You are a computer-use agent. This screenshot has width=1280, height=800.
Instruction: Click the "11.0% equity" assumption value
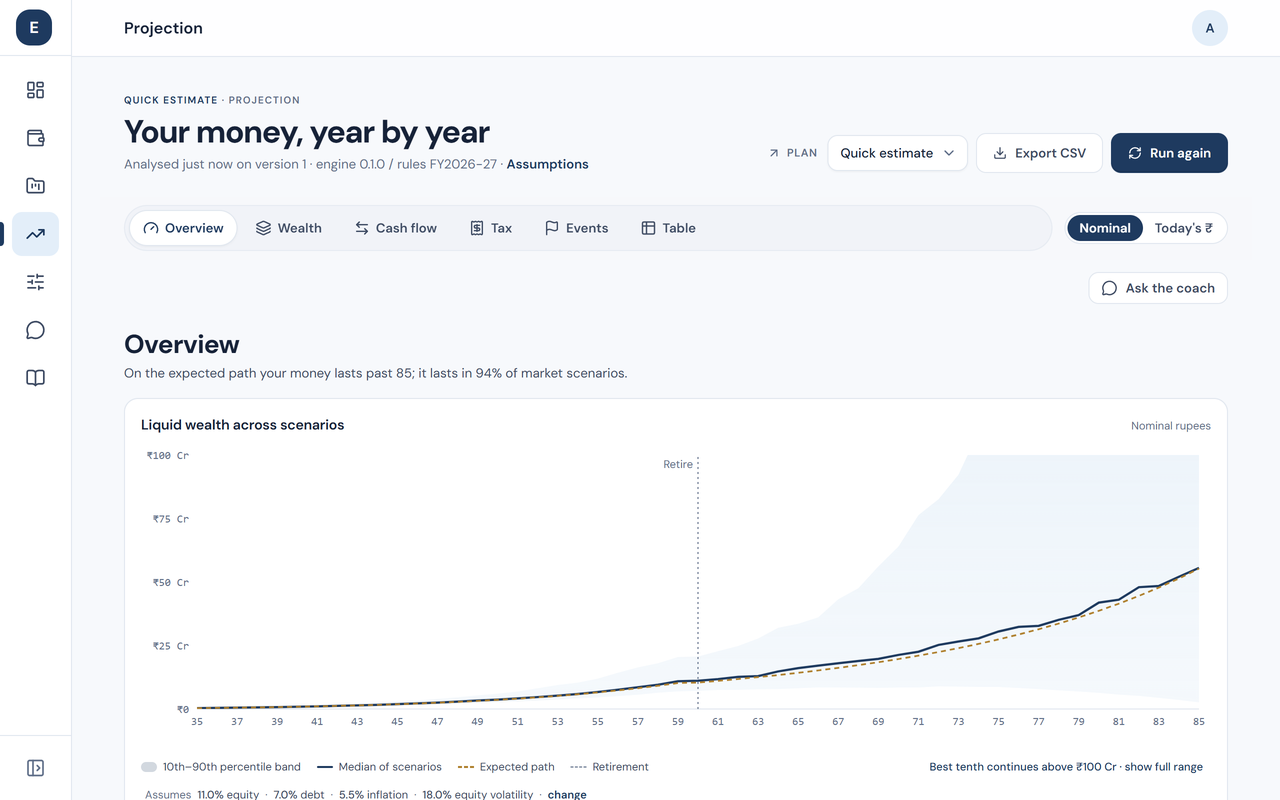pyautogui.click(x=228, y=795)
